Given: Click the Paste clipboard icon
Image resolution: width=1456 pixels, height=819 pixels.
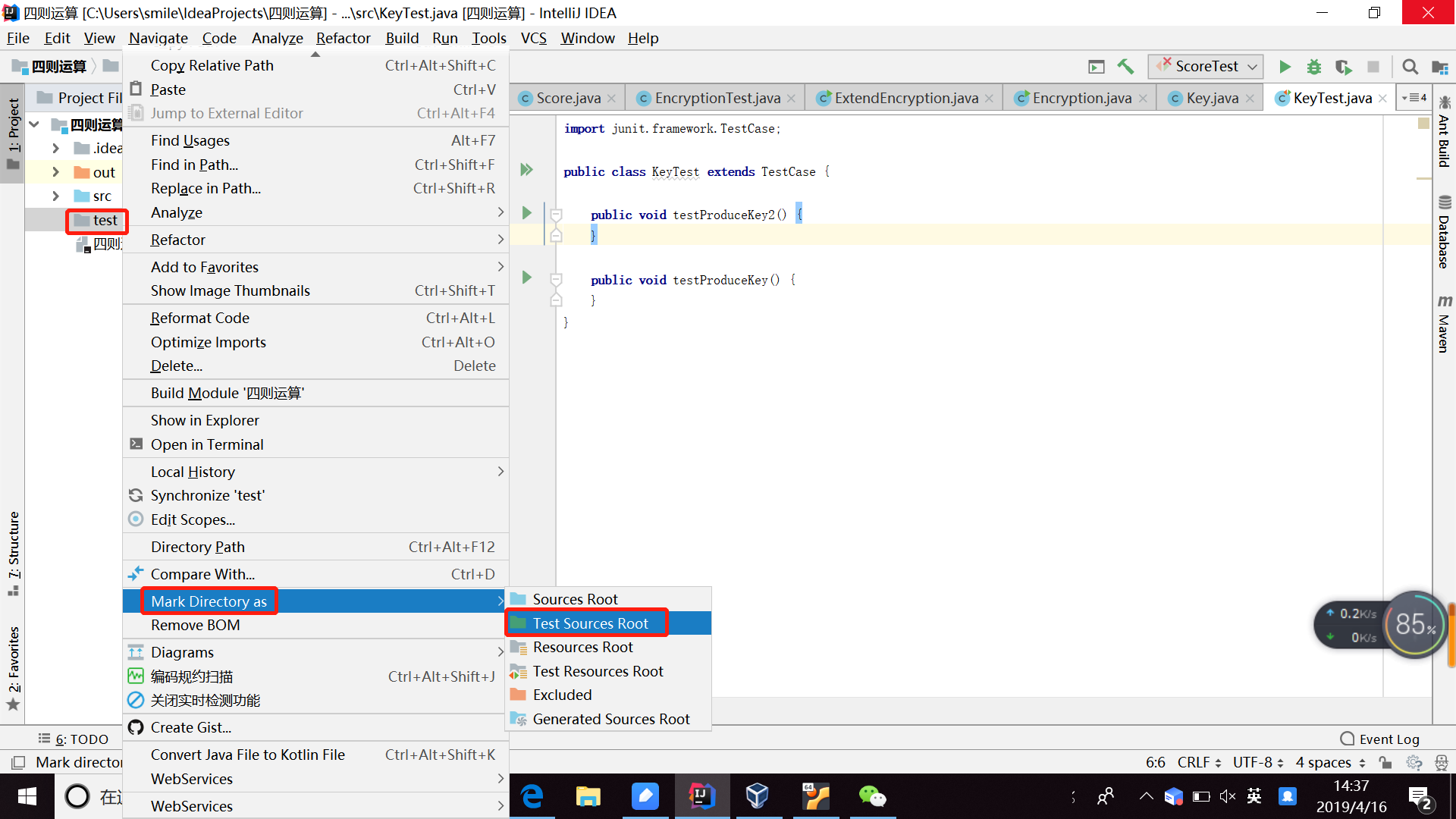Looking at the screenshot, I should (136, 89).
